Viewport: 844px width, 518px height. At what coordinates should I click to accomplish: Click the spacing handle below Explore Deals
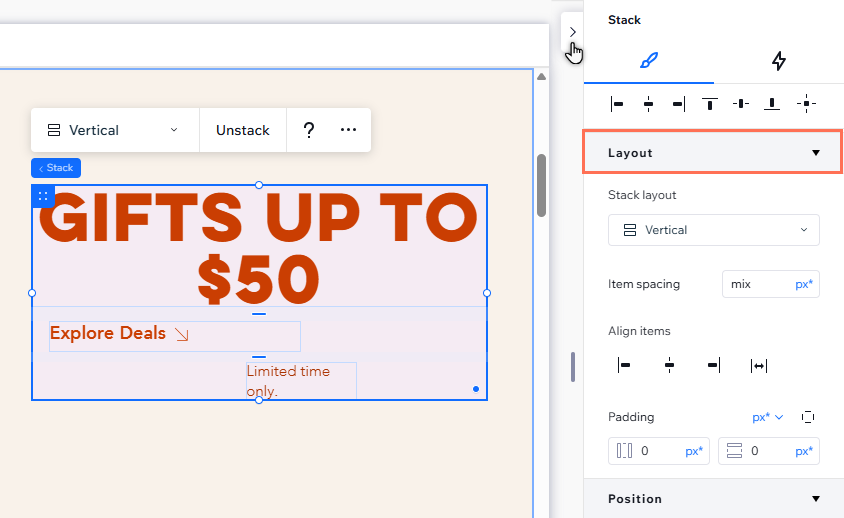[259, 357]
